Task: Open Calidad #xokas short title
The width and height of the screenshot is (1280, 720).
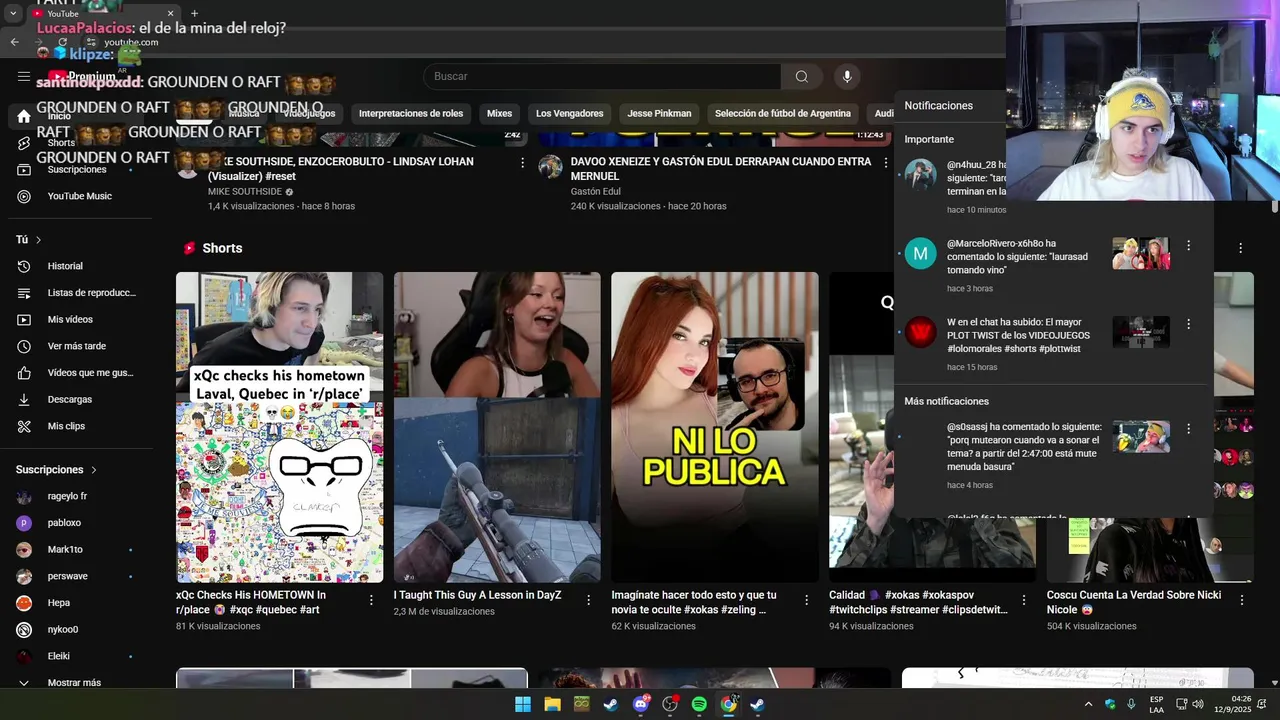Action: pyautogui.click(x=919, y=602)
